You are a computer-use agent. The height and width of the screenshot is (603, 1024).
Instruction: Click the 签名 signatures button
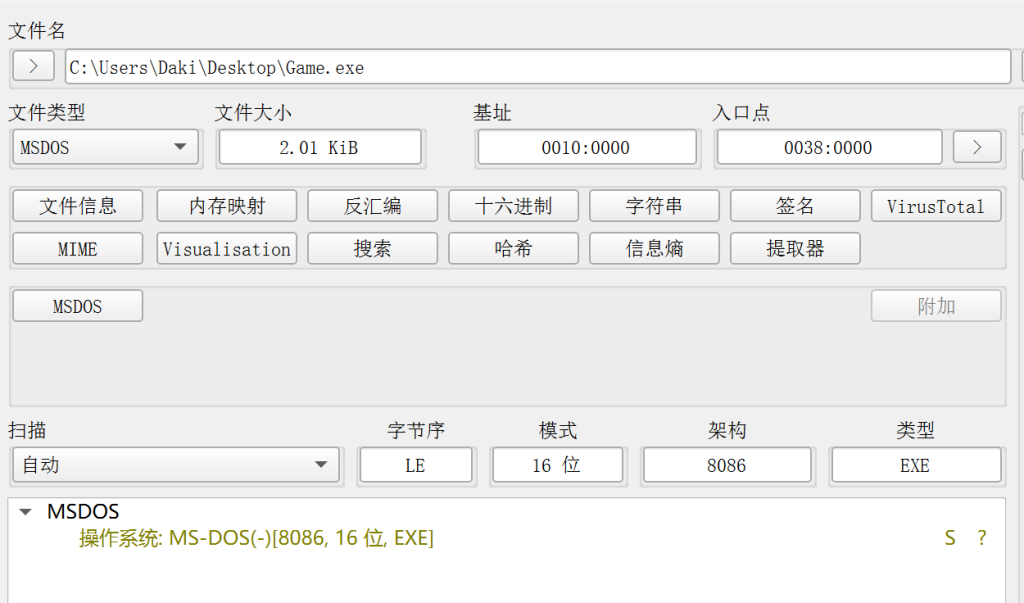pos(795,206)
